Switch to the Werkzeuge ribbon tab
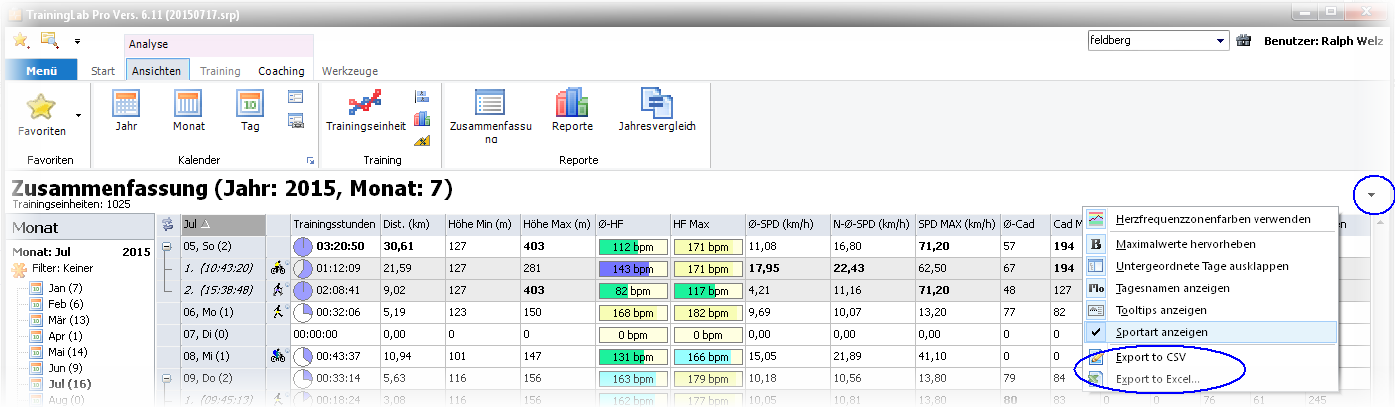1395x407 pixels. [350, 71]
